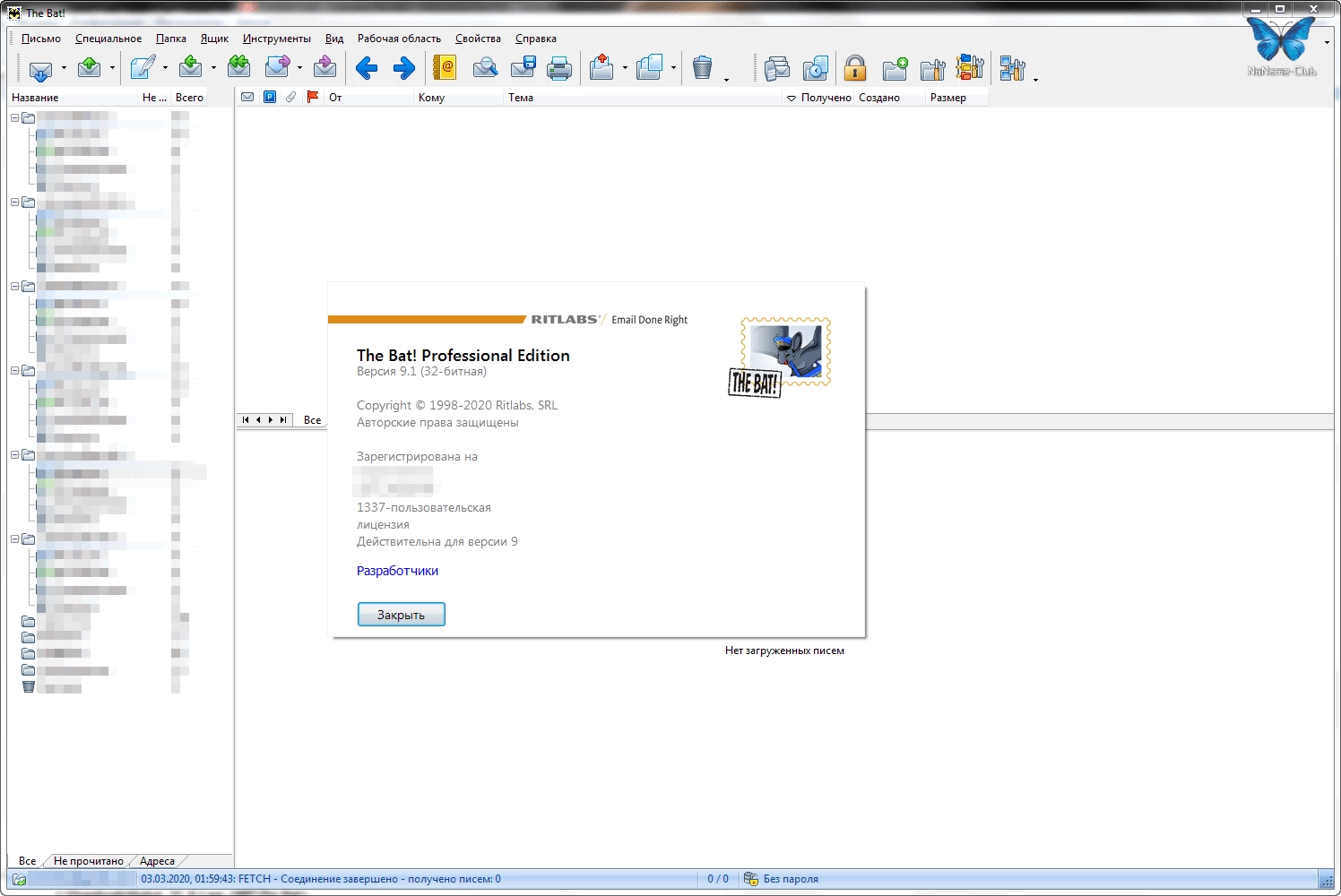
Task: Open dropdown arrow next to Get new mail
Action: click(64, 68)
